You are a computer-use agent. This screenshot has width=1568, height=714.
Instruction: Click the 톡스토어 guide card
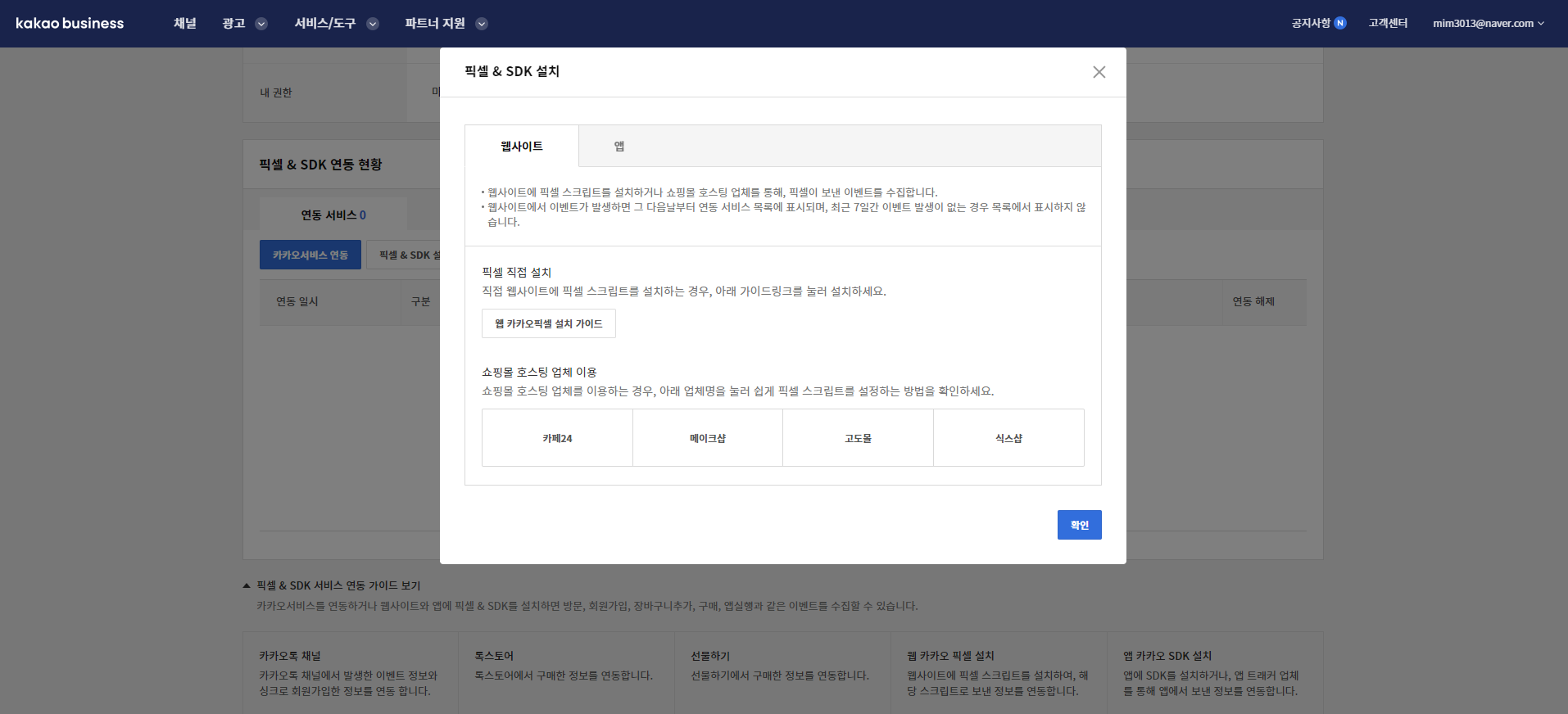point(566,672)
